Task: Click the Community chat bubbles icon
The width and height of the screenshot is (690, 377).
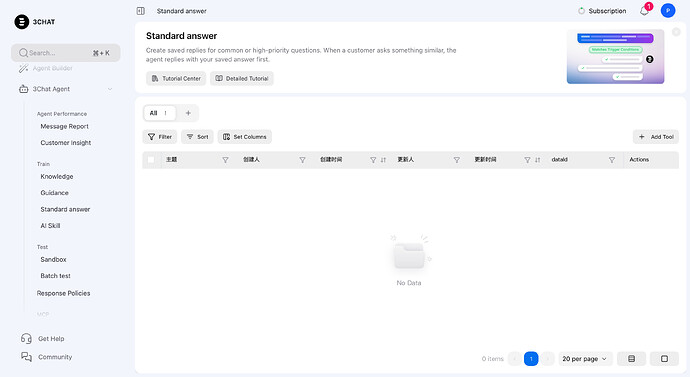Action: click(x=26, y=357)
